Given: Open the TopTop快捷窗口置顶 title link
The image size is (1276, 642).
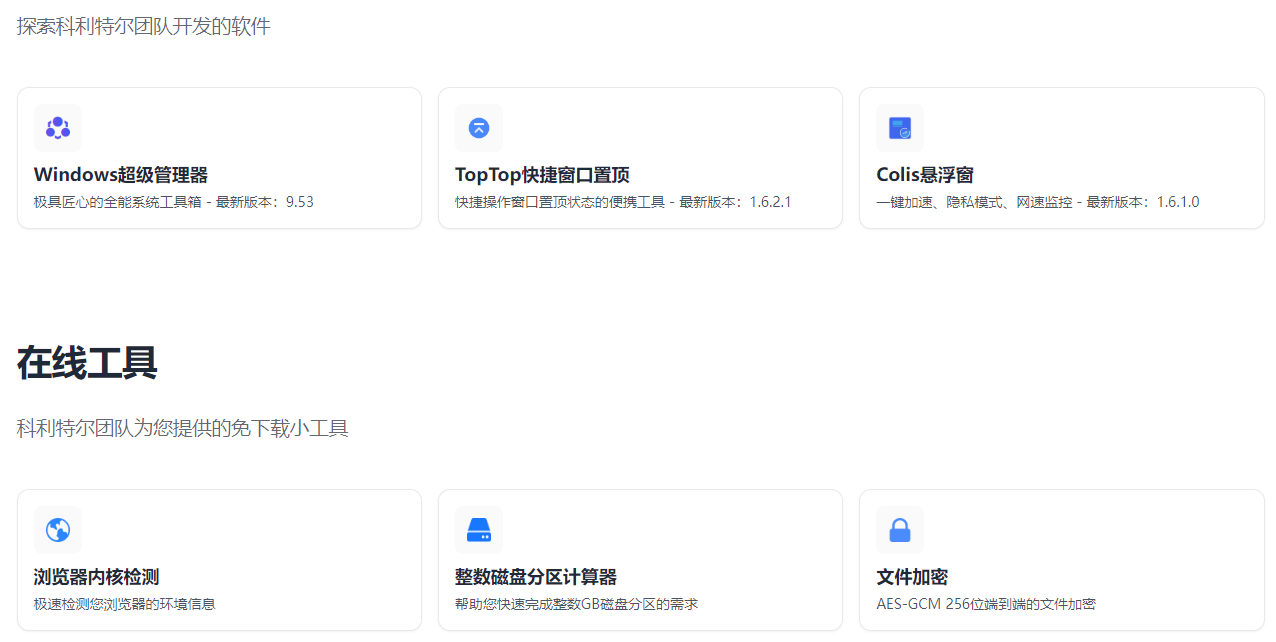Looking at the screenshot, I should click(542, 175).
